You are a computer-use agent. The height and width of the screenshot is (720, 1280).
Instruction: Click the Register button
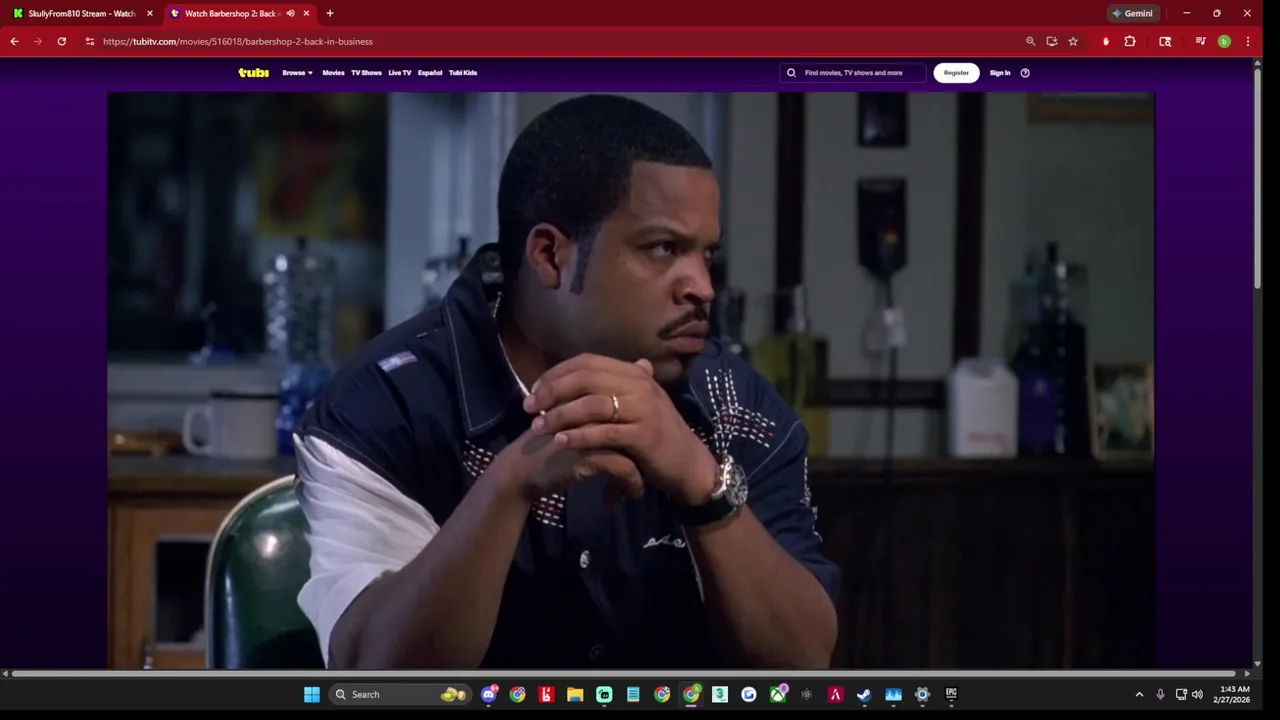tap(956, 72)
